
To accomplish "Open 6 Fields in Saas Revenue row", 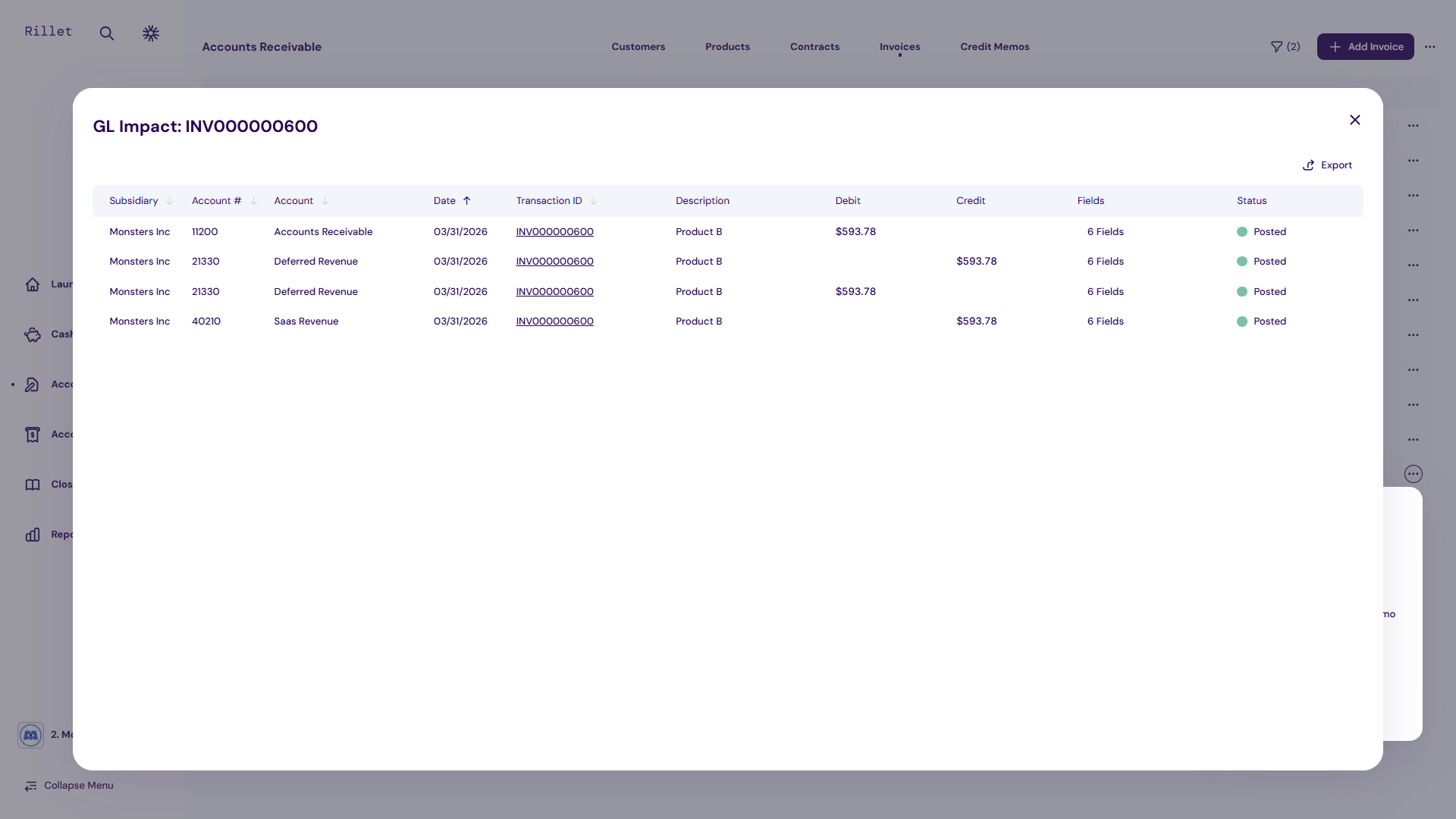I will coord(1105,322).
